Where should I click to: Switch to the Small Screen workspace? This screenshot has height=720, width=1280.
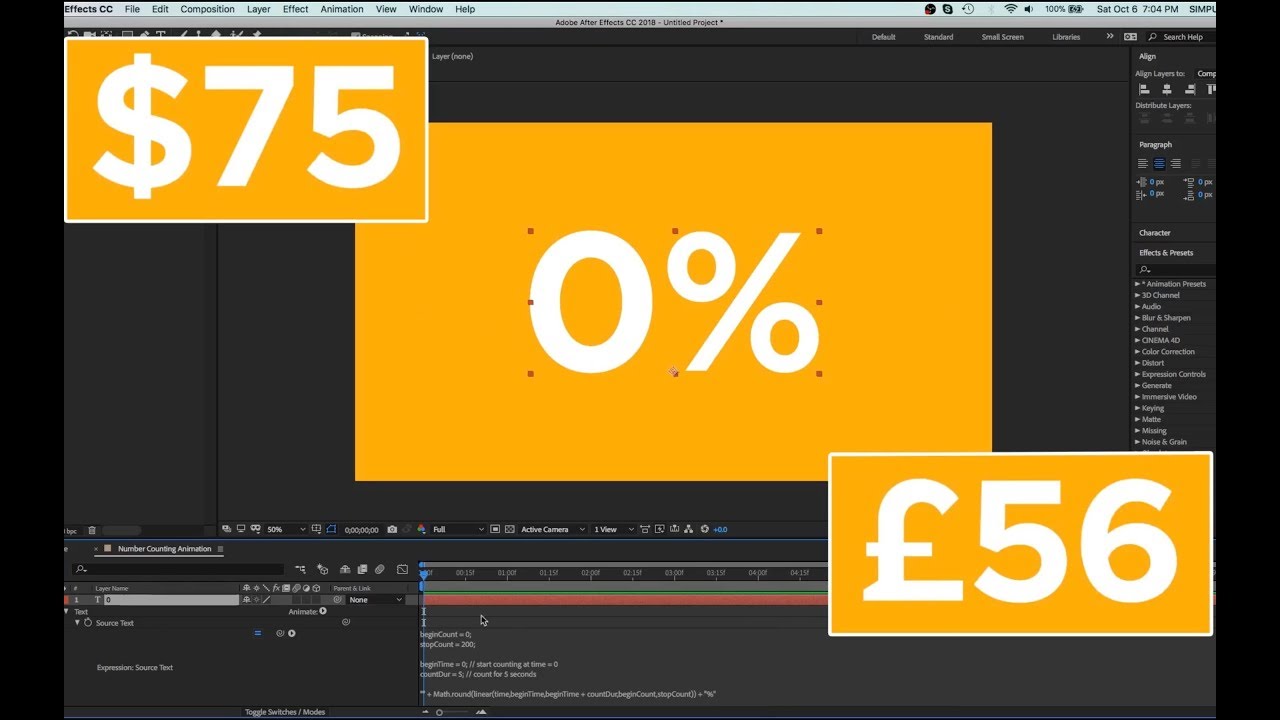click(x=1002, y=37)
